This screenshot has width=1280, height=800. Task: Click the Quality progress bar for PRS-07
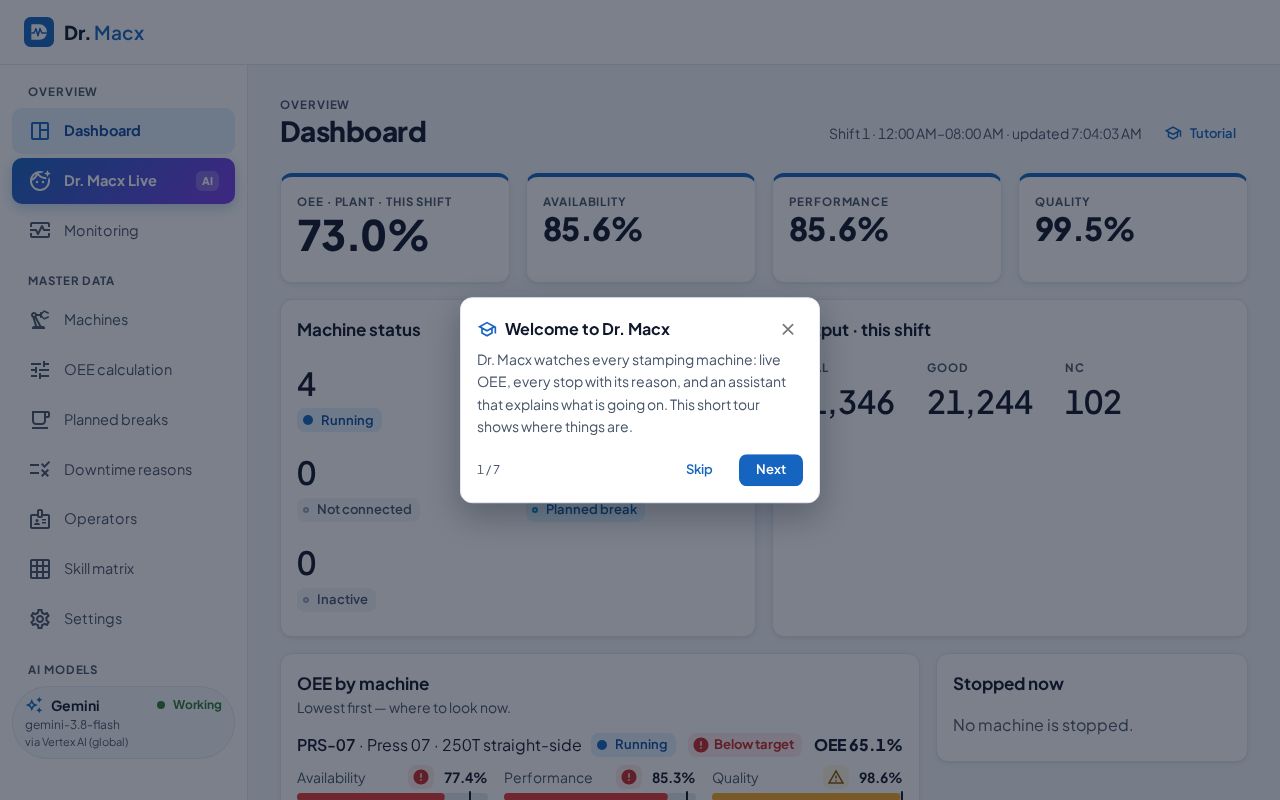tap(807, 796)
